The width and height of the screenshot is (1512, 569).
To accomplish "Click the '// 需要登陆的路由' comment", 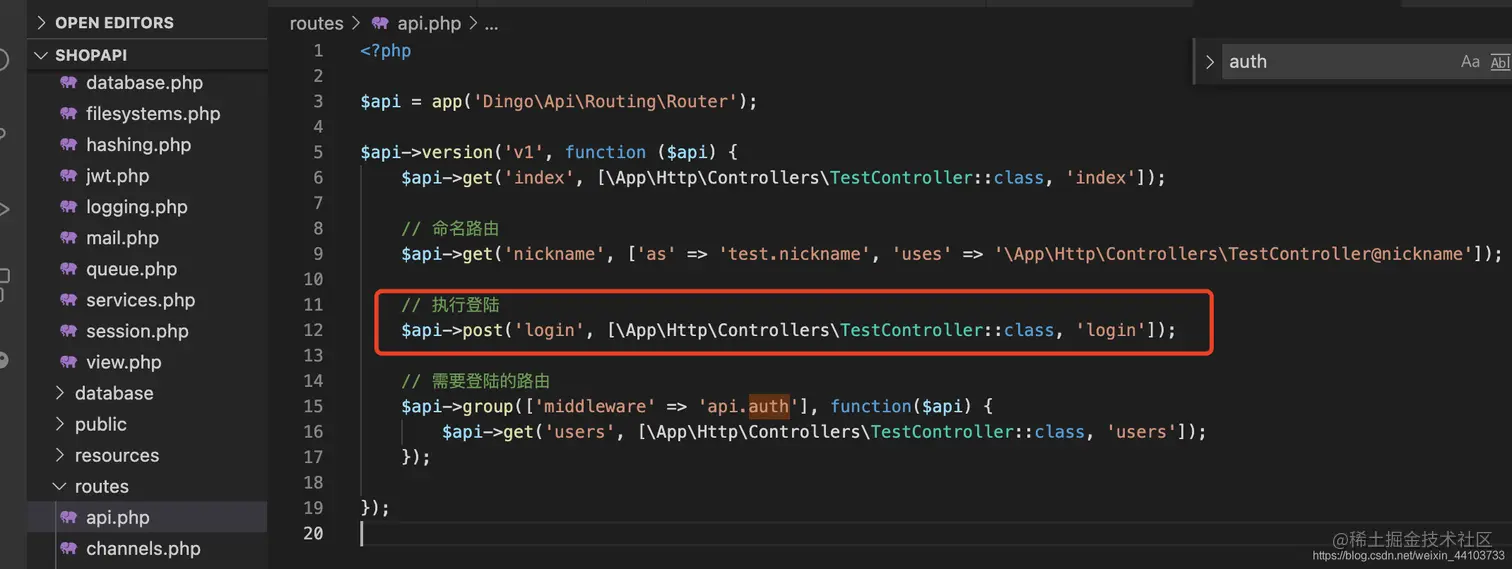I will [476, 381].
